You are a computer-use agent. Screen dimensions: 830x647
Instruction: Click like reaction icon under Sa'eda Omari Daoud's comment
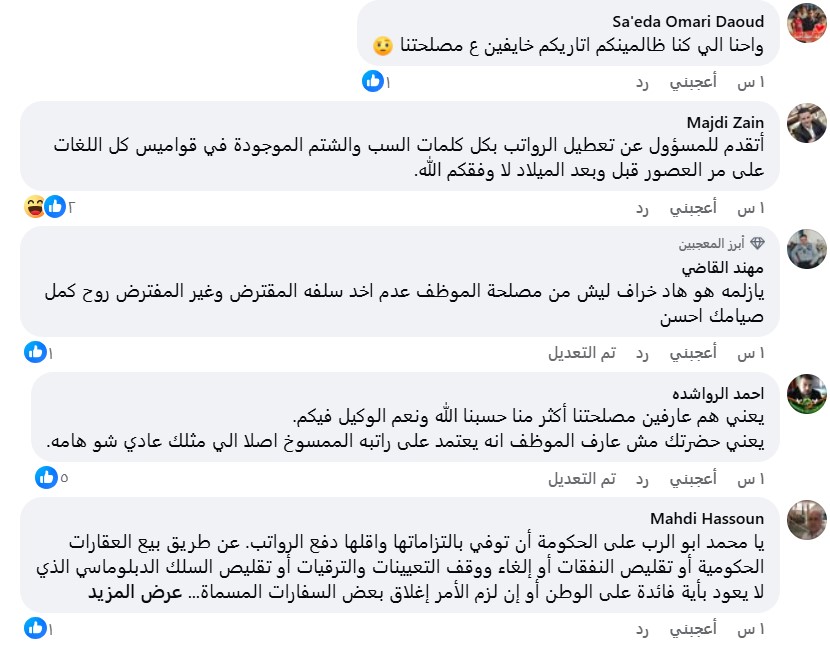click(373, 81)
